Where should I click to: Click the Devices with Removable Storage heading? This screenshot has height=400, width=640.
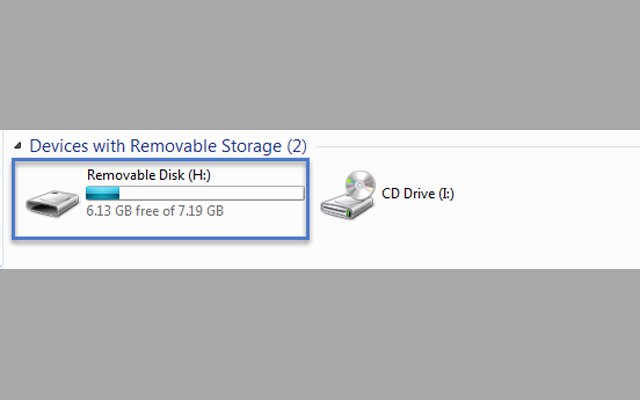coord(155,146)
